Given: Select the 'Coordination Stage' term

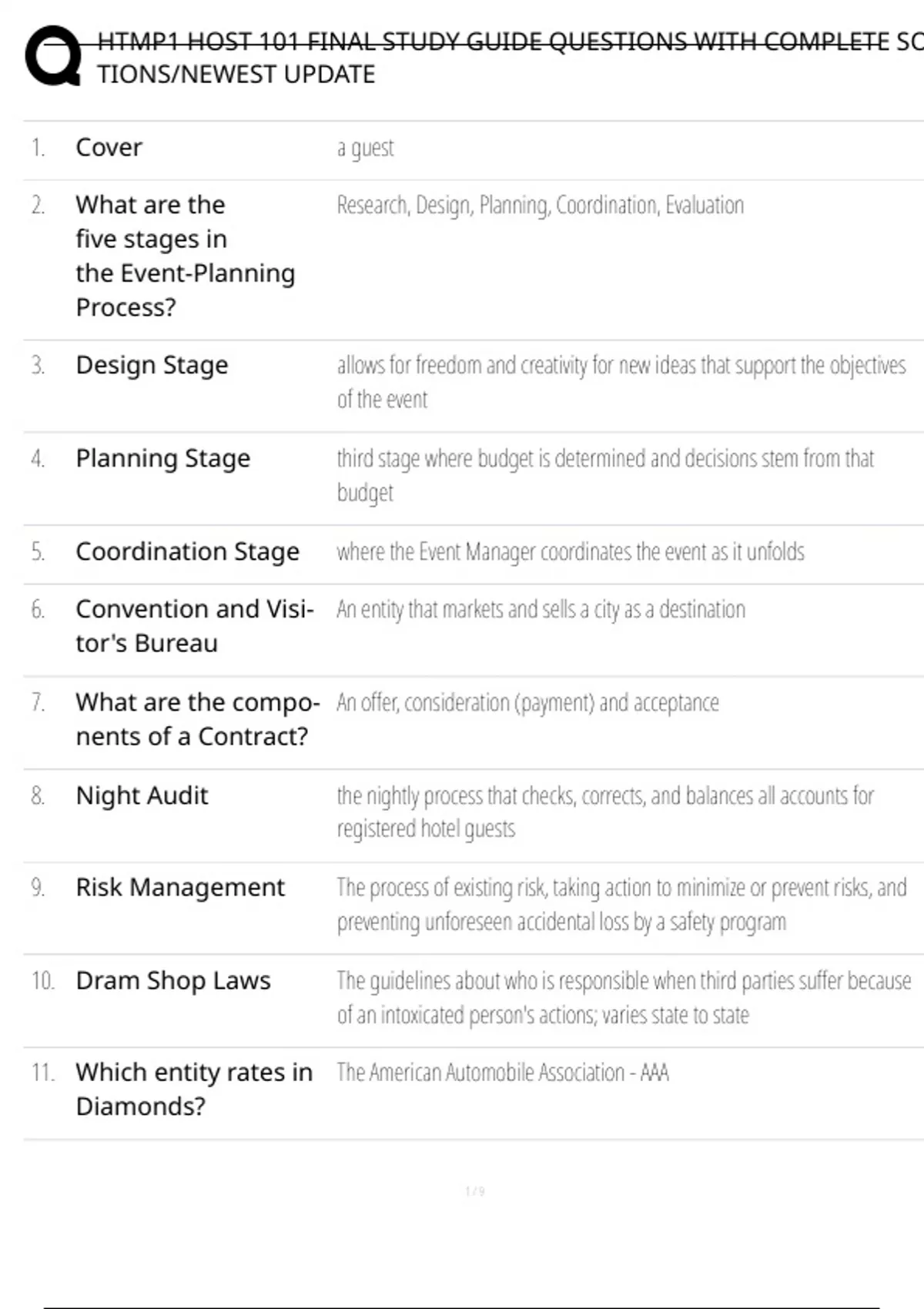Looking at the screenshot, I should tap(187, 551).
